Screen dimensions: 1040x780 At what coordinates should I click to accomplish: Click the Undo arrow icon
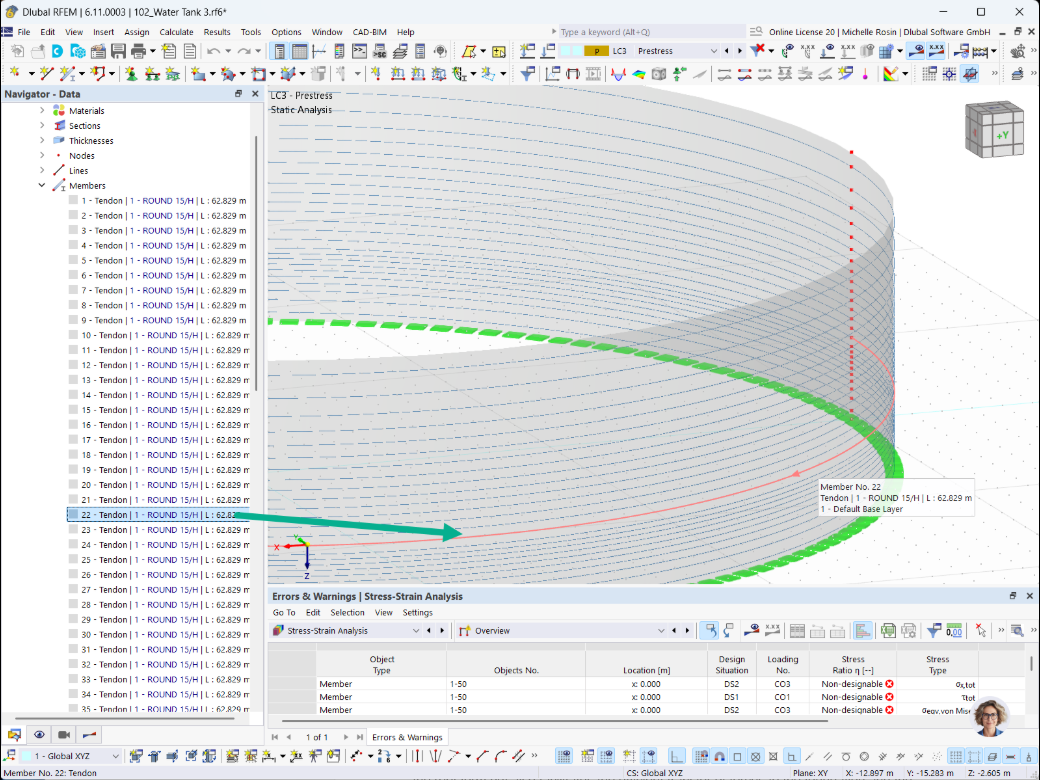click(213, 51)
